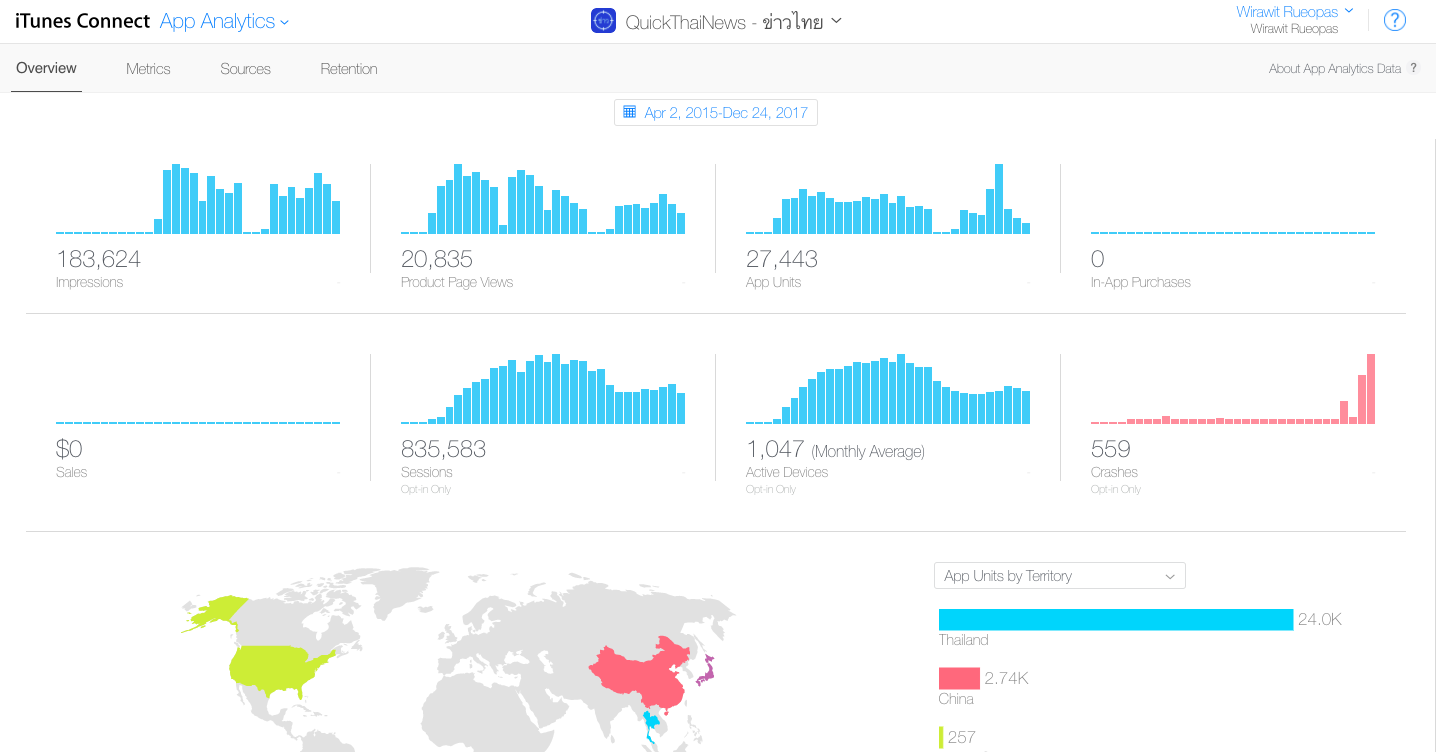
Task: Open the red Crashes bar chart
Action: coord(1233,389)
